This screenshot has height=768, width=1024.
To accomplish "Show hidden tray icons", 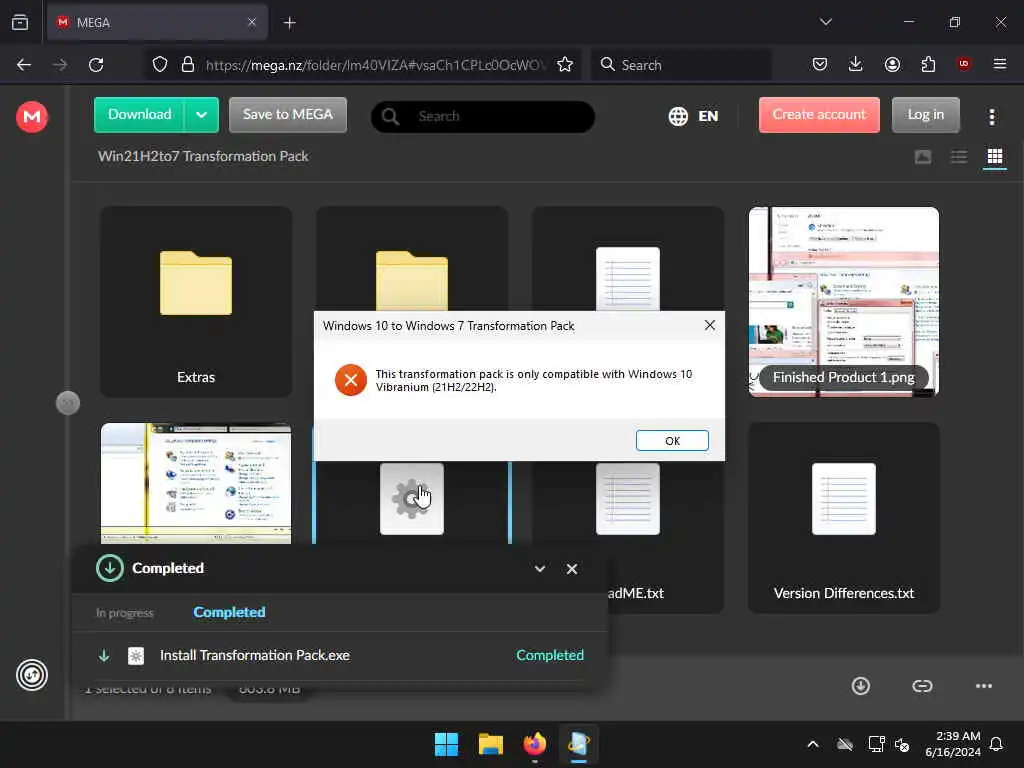I will coord(812,744).
